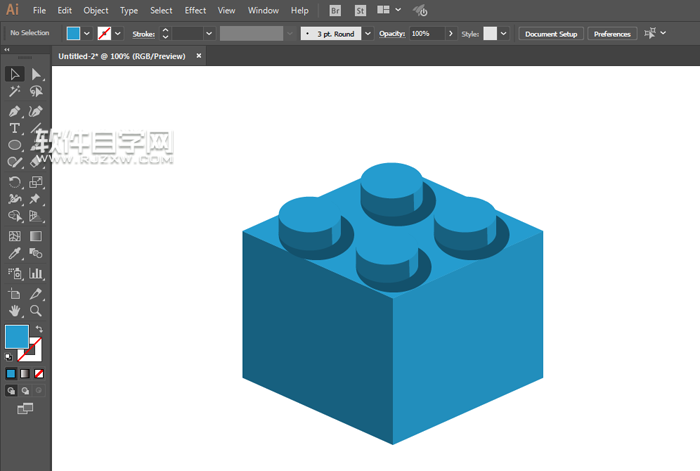Select the Selection tool arrow
700x471 pixels.
(x=15, y=74)
